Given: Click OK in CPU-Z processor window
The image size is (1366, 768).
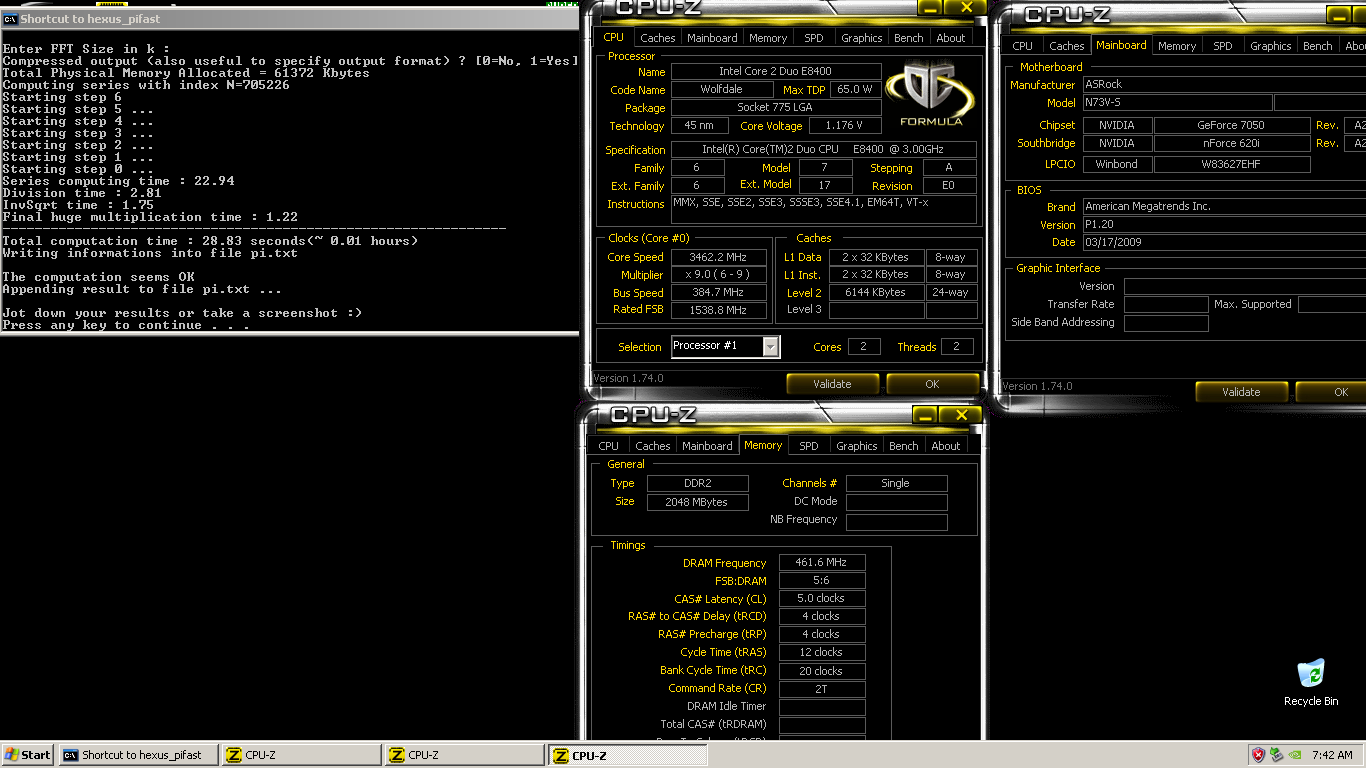Looking at the screenshot, I should point(932,384).
